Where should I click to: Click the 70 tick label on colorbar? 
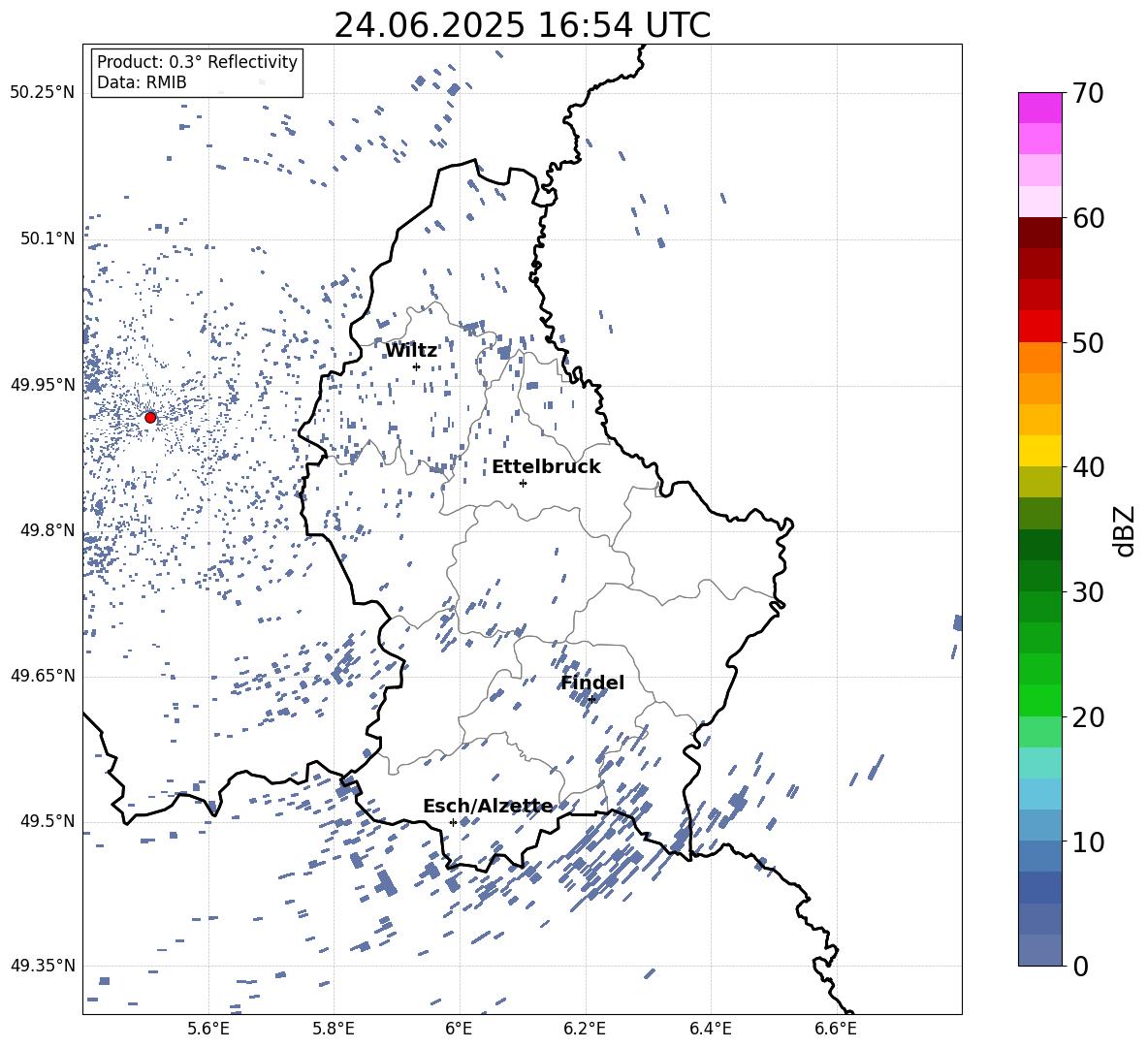(x=1088, y=93)
